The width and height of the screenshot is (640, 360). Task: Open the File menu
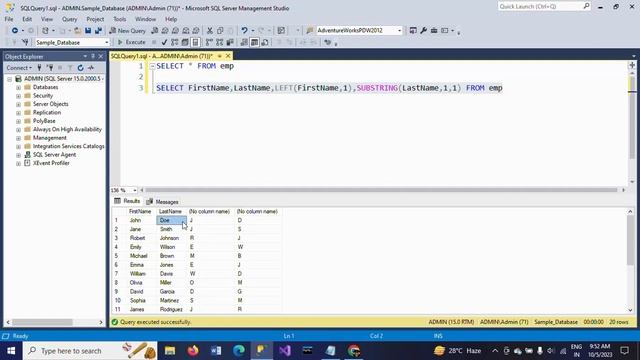point(9,19)
